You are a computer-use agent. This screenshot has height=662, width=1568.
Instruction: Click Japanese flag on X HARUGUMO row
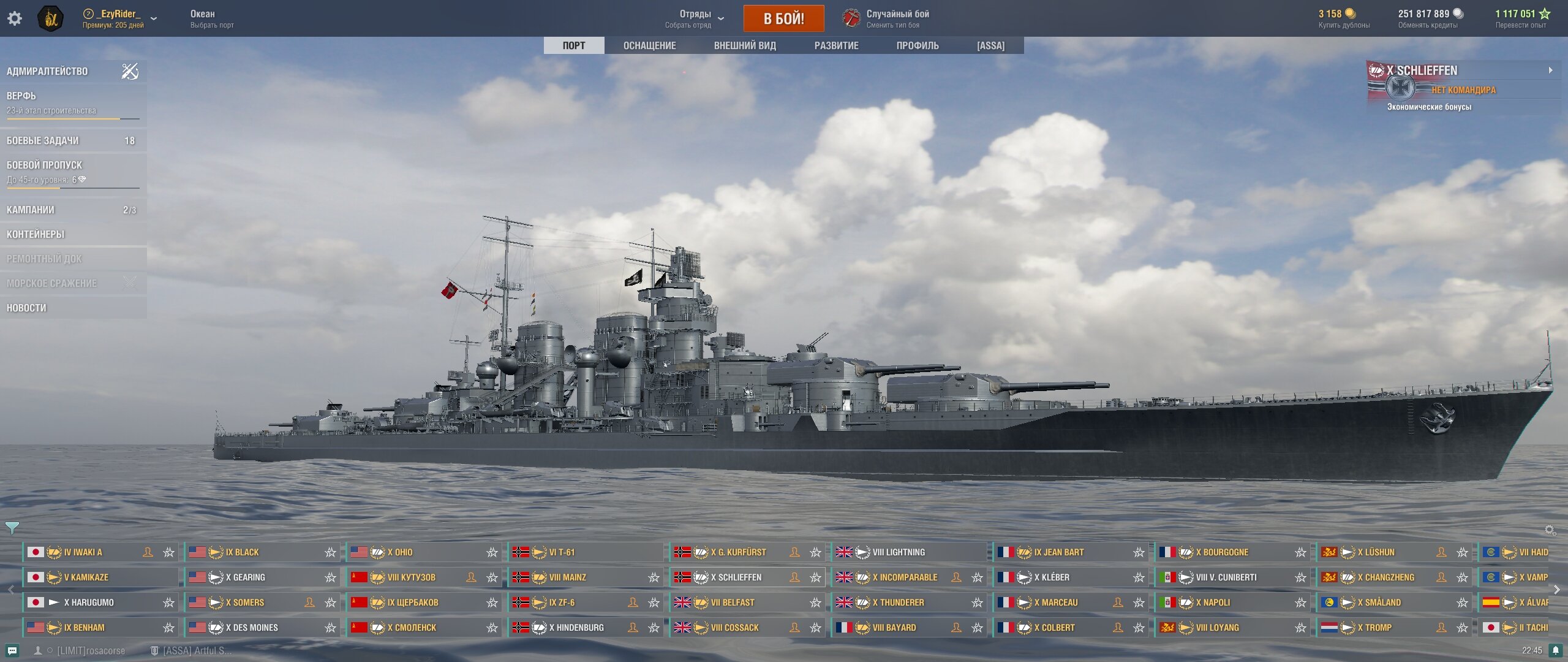36,603
